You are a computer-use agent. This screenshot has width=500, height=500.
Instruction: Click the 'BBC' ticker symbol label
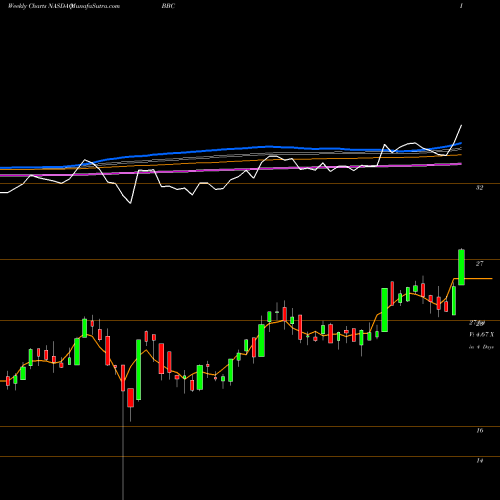click(168, 6)
